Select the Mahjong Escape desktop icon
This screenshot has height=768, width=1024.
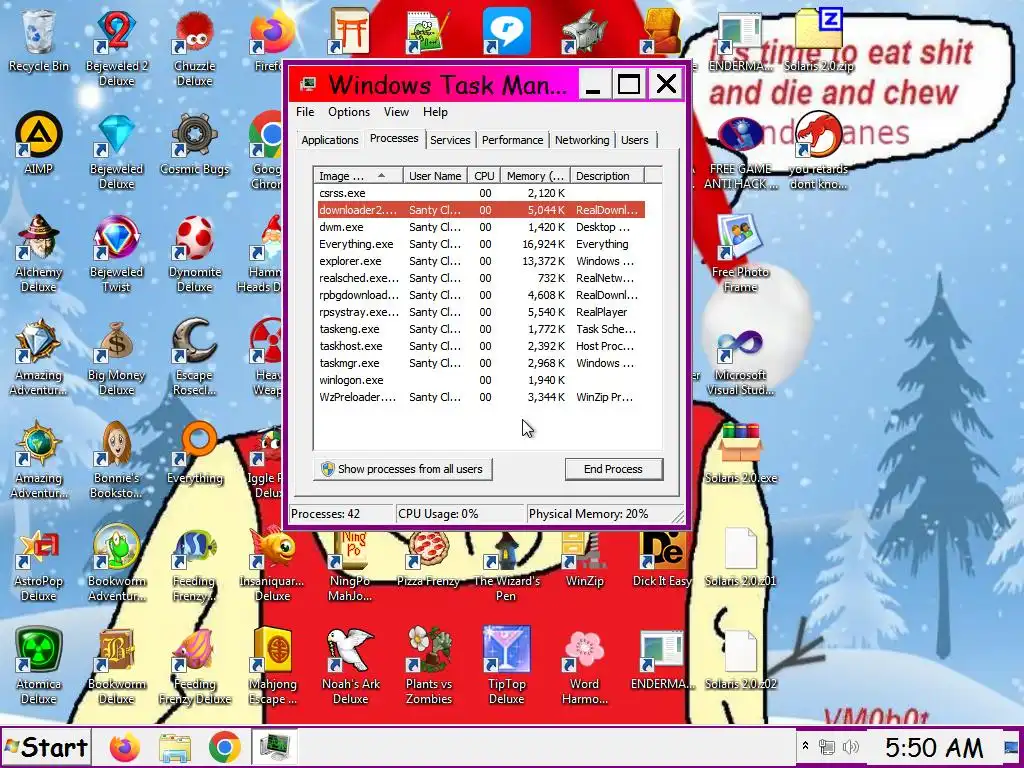[272, 666]
